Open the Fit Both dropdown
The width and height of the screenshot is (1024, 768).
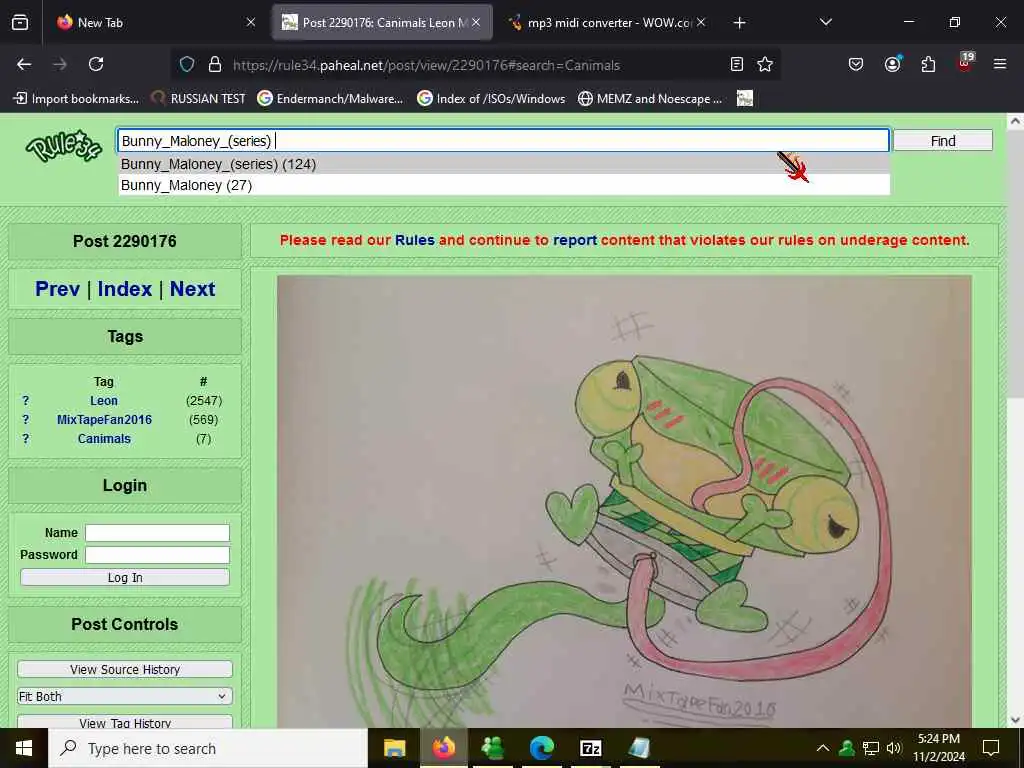125,696
